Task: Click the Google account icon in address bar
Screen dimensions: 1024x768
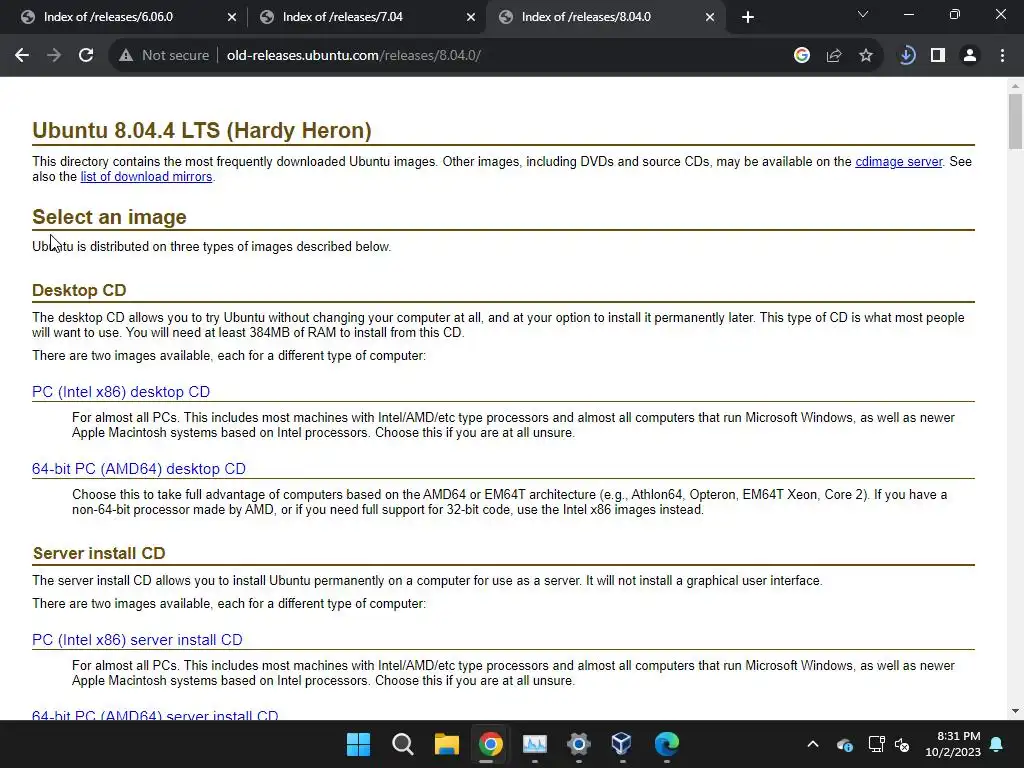Action: click(x=802, y=56)
